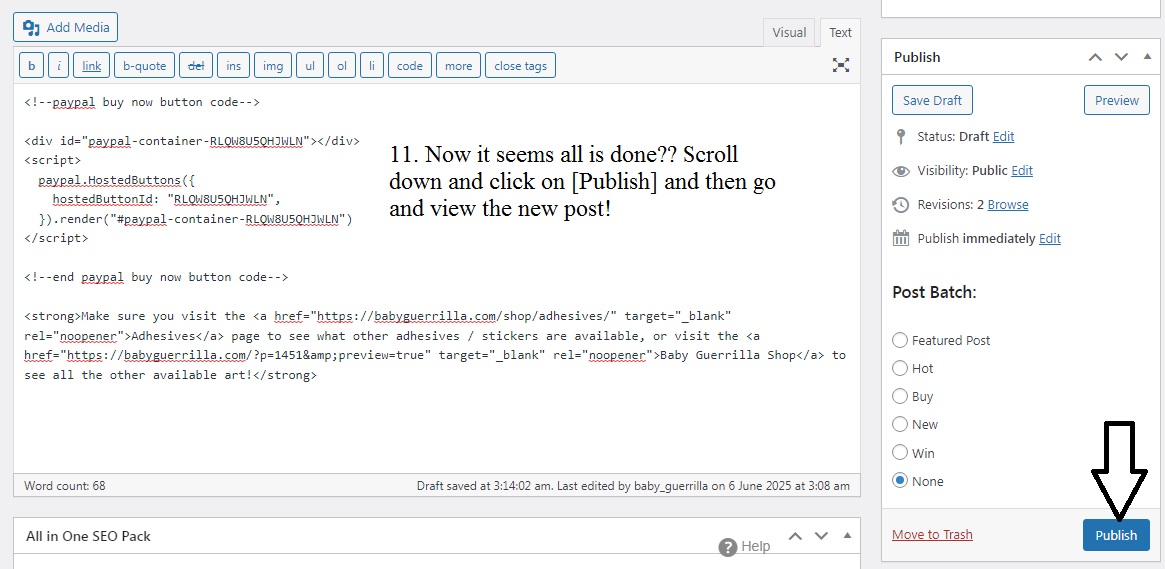
Task: Click the All in One SEO Pack heading
Action: pos(88,536)
